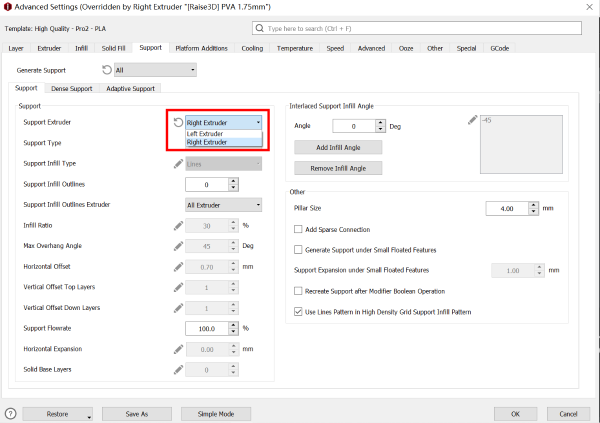Click the pencil icon beside Infill Ratio

pos(178,225)
